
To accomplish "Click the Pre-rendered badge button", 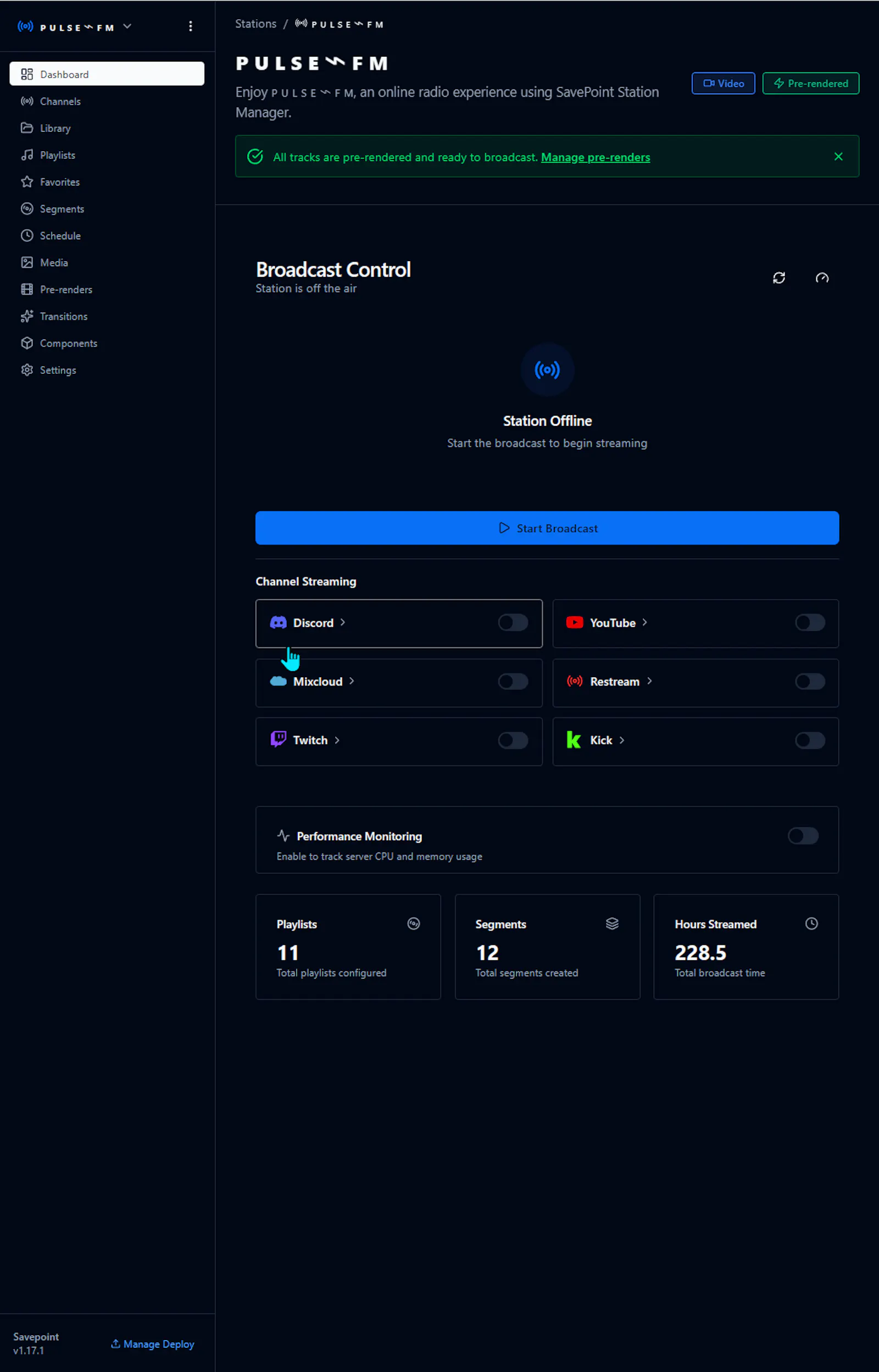I will (810, 84).
